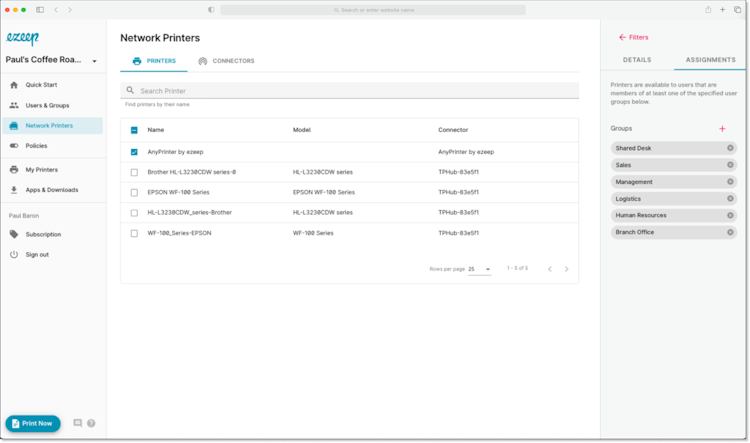Click the browser address bar
The width and height of the screenshot is (750, 443).
[x=373, y=10]
